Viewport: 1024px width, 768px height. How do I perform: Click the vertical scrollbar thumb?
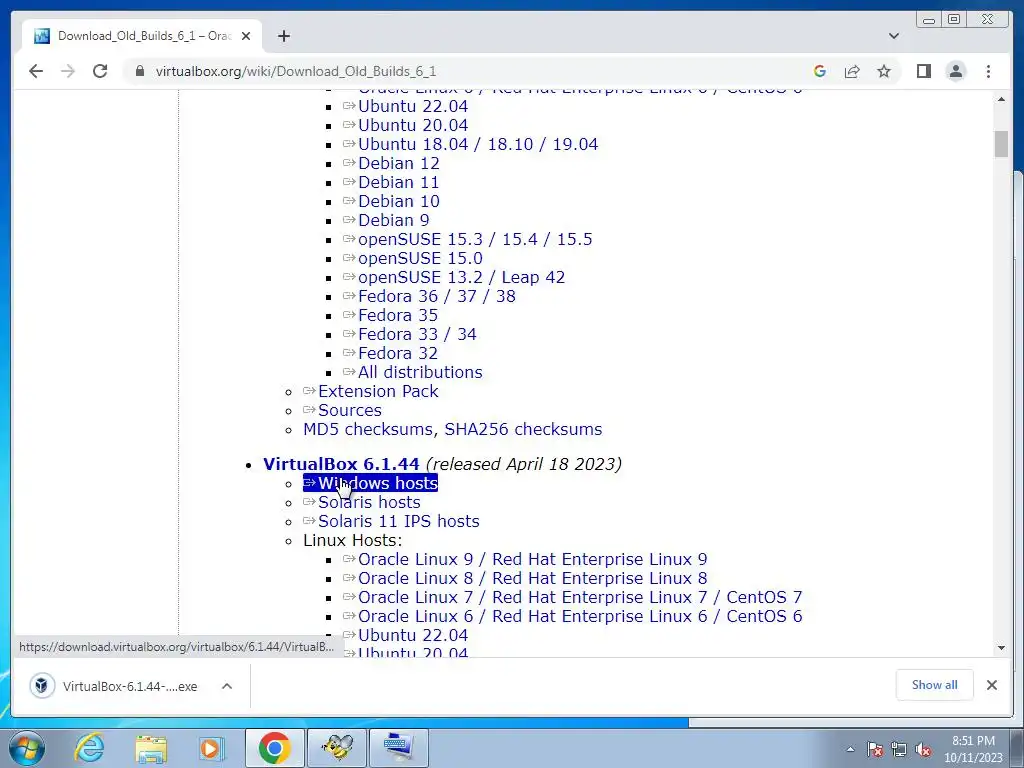1001,144
